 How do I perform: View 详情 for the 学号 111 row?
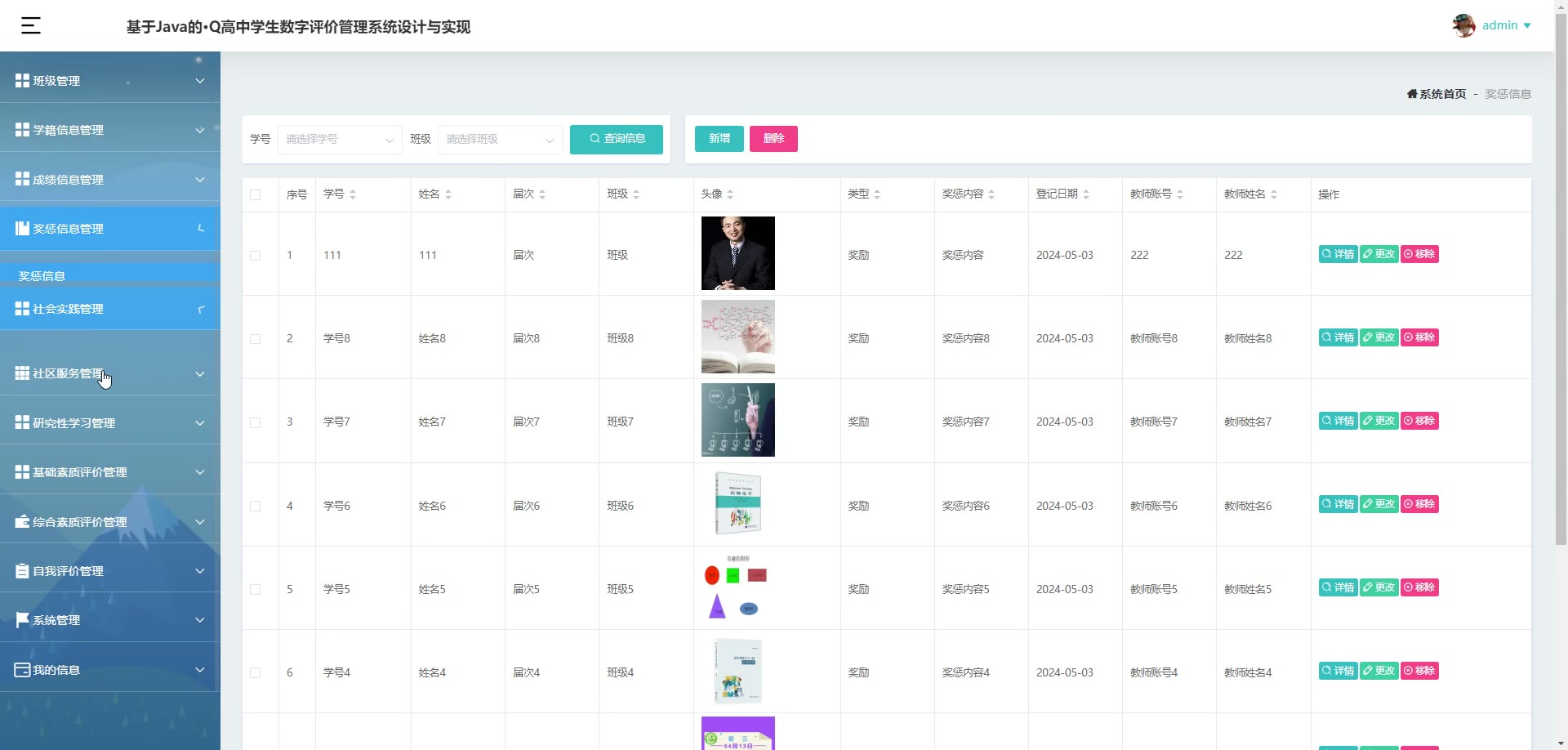pos(1339,254)
